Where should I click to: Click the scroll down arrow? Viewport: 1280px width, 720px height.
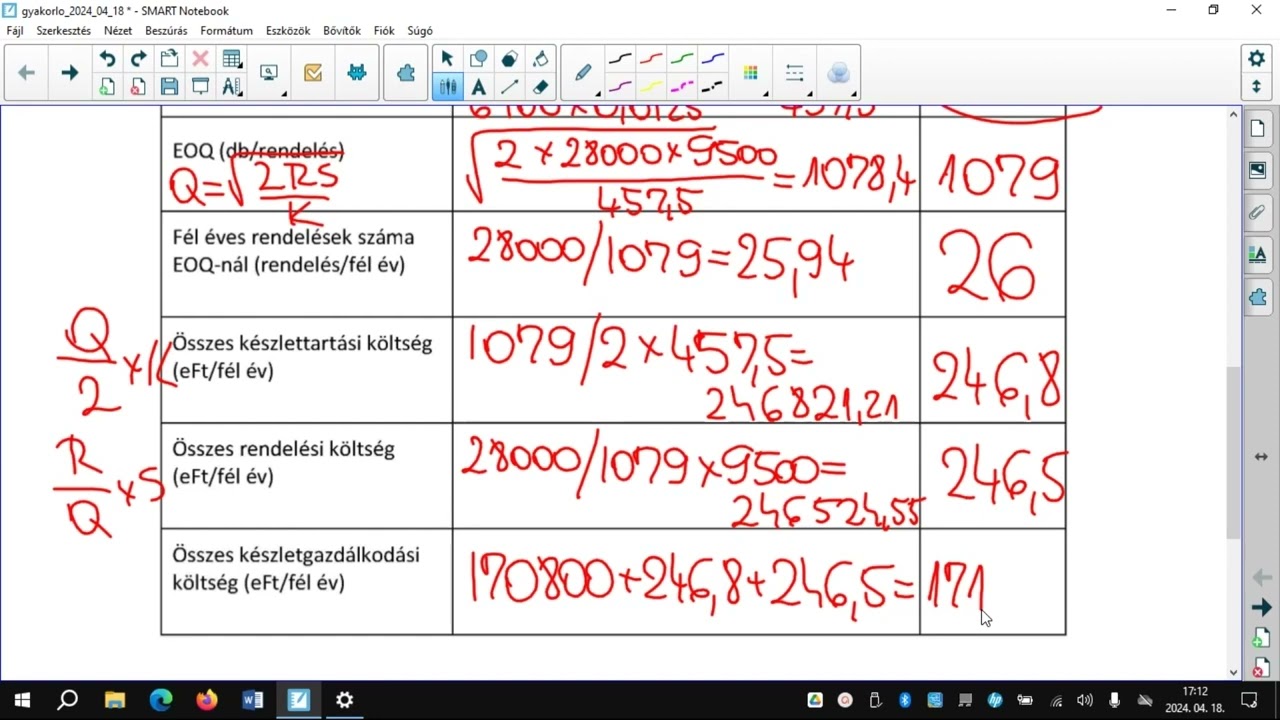[1233, 672]
